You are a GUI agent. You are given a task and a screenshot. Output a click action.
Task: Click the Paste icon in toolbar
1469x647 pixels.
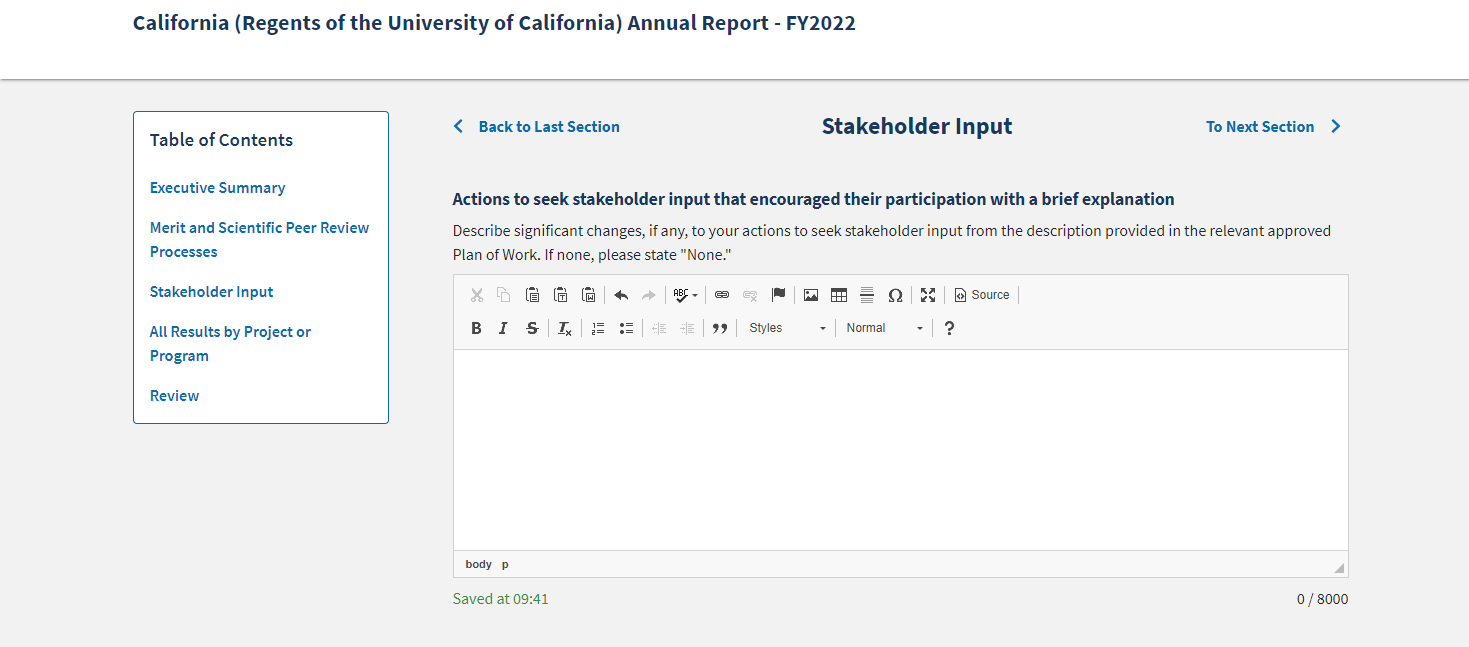[x=533, y=295]
